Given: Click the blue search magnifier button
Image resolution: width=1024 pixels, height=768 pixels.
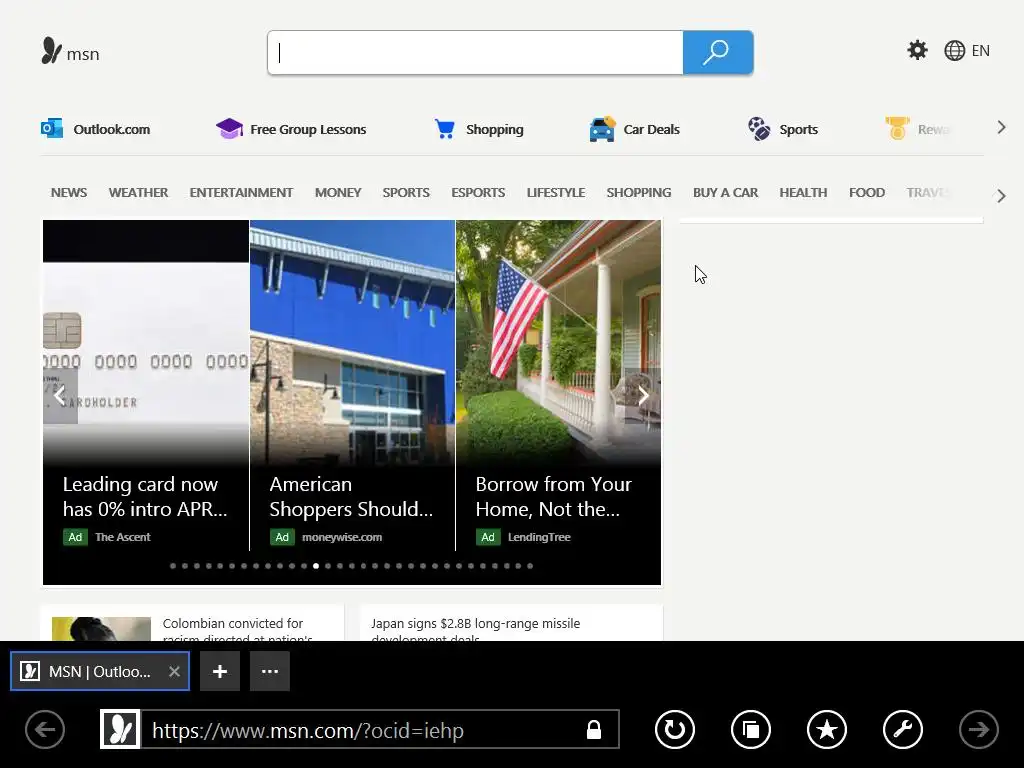Looking at the screenshot, I should tap(718, 52).
